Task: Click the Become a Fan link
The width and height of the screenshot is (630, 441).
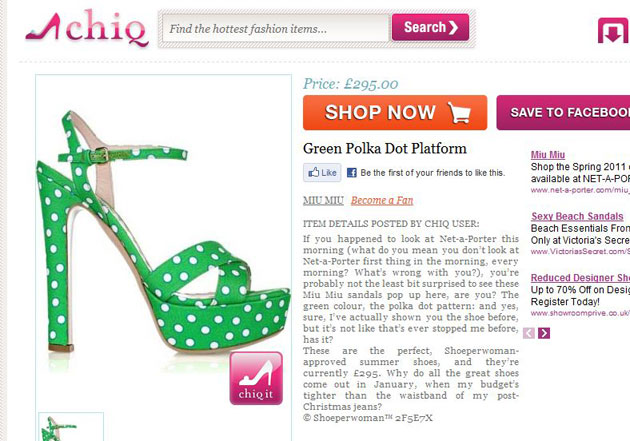Action: click(382, 200)
